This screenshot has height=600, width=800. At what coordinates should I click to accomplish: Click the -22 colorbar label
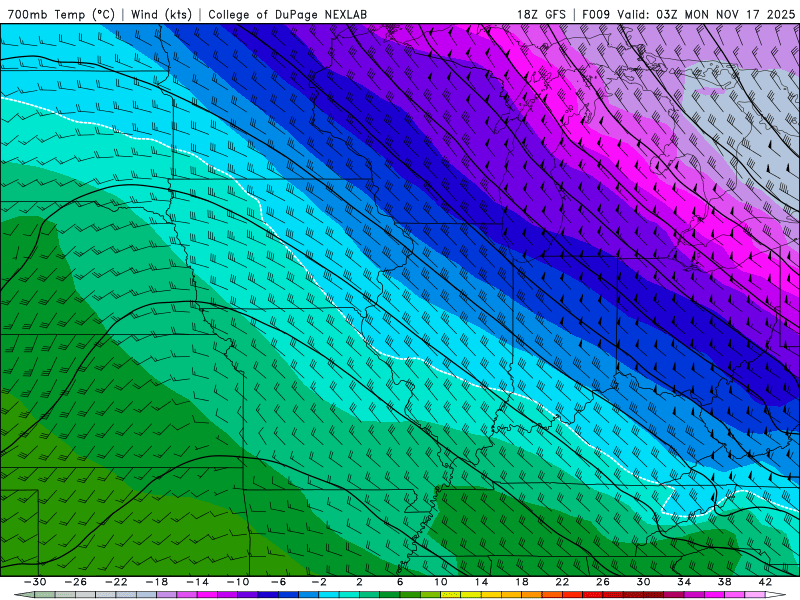tap(116, 582)
